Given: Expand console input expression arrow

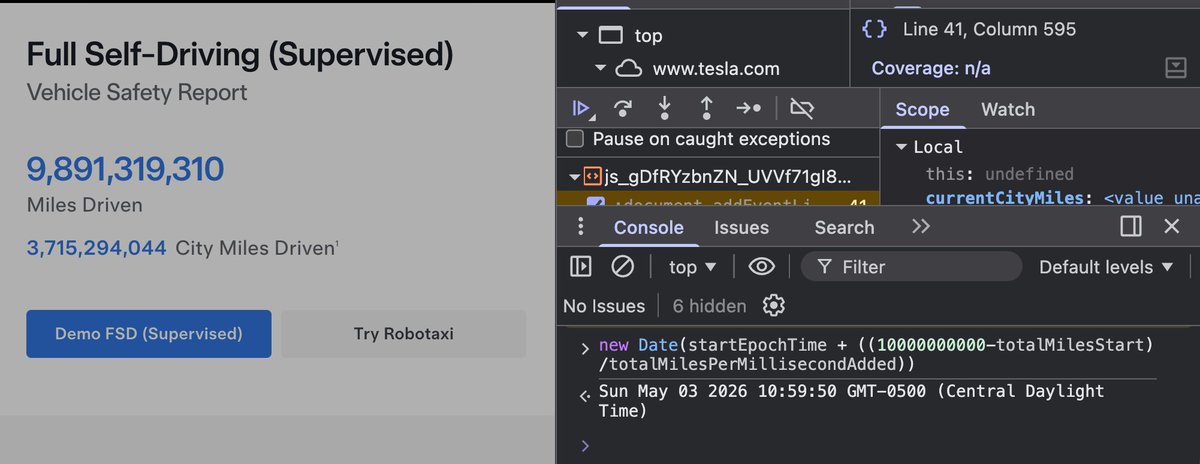Looking at the screenshot, I should pyautogui.click(x=585, y=347).
